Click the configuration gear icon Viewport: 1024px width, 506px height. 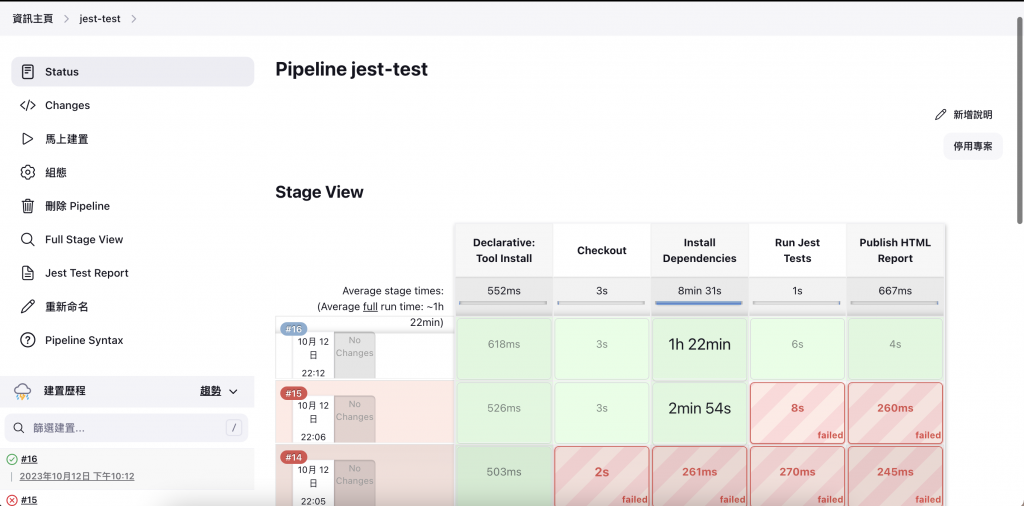click(x=28, y=172)
